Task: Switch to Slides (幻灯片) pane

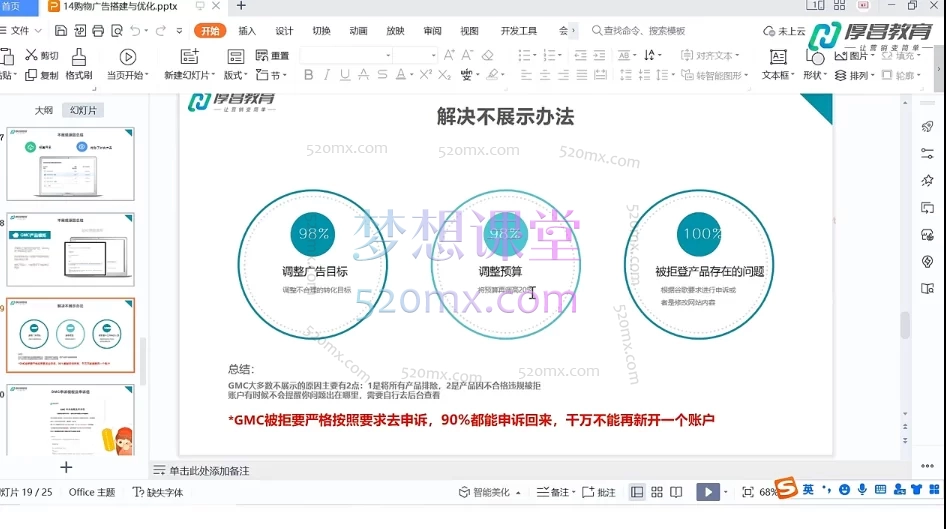Action: point(83,110)
